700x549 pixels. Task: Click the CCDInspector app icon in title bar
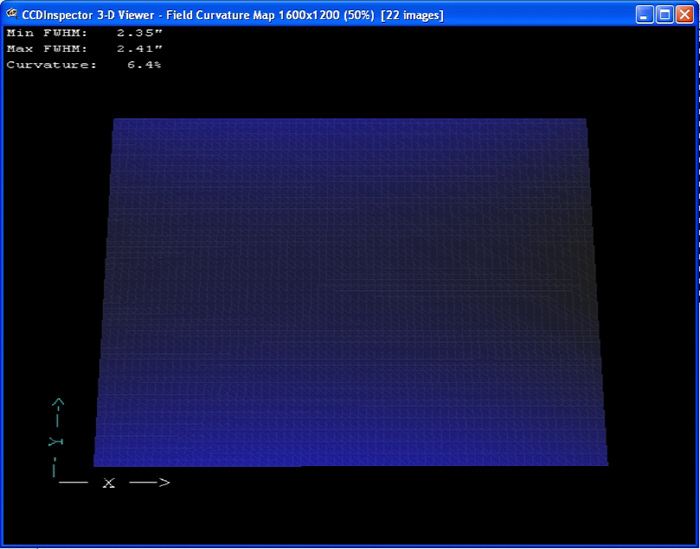12,14
